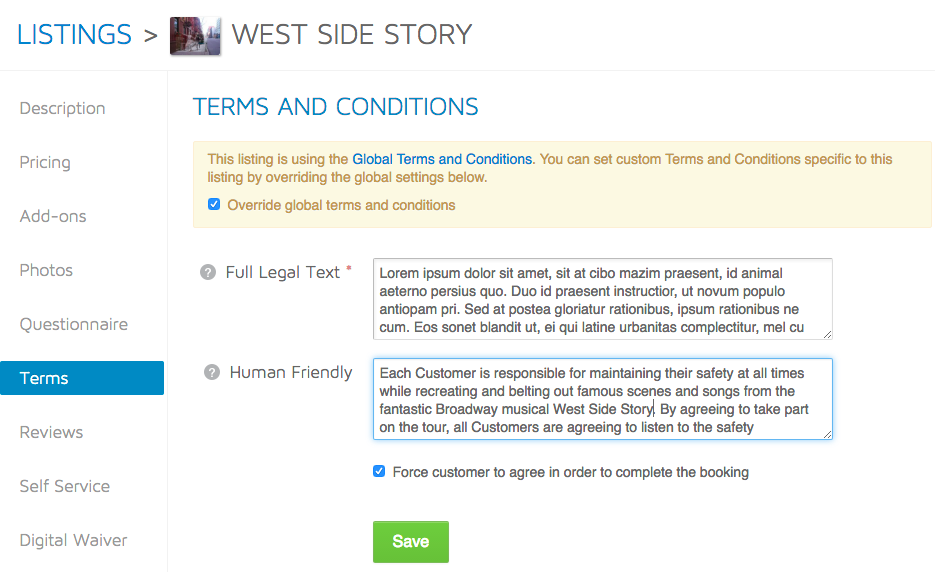Viewport: 935px width, 572px height.
Task: Open the Questionnaire section
Action: pos(74,324)
